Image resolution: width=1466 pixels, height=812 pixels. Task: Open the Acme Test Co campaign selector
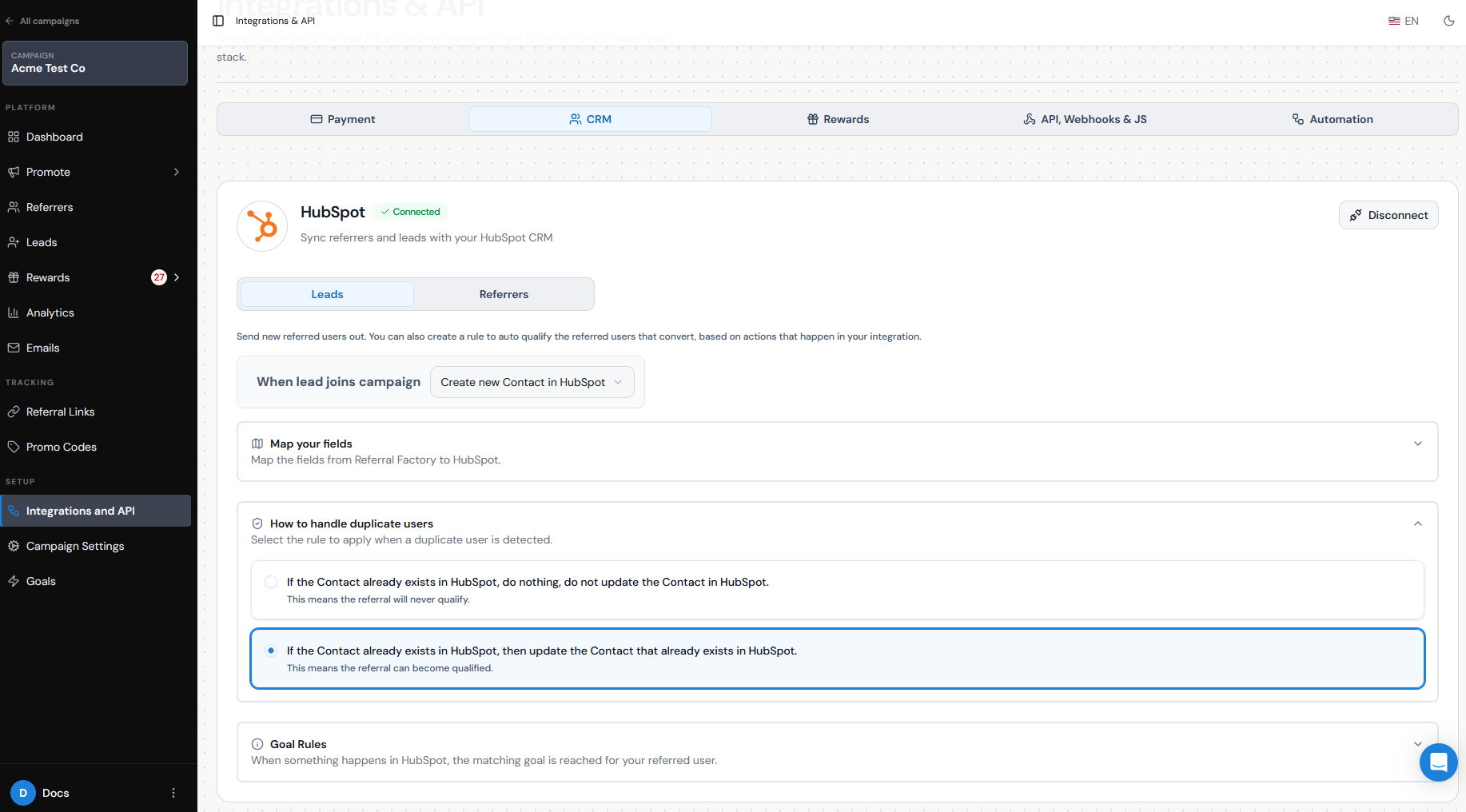click(95, 63)
